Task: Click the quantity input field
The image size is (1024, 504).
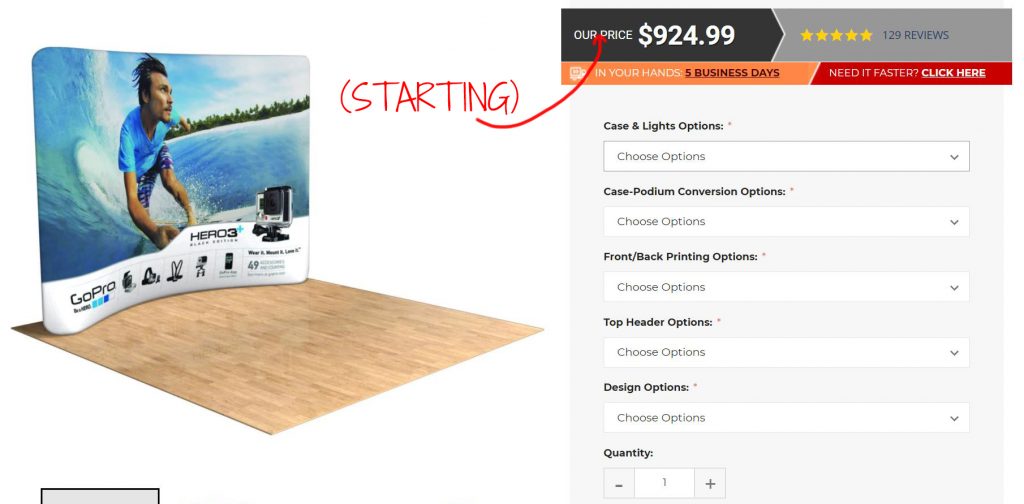Action: (664, 484)
